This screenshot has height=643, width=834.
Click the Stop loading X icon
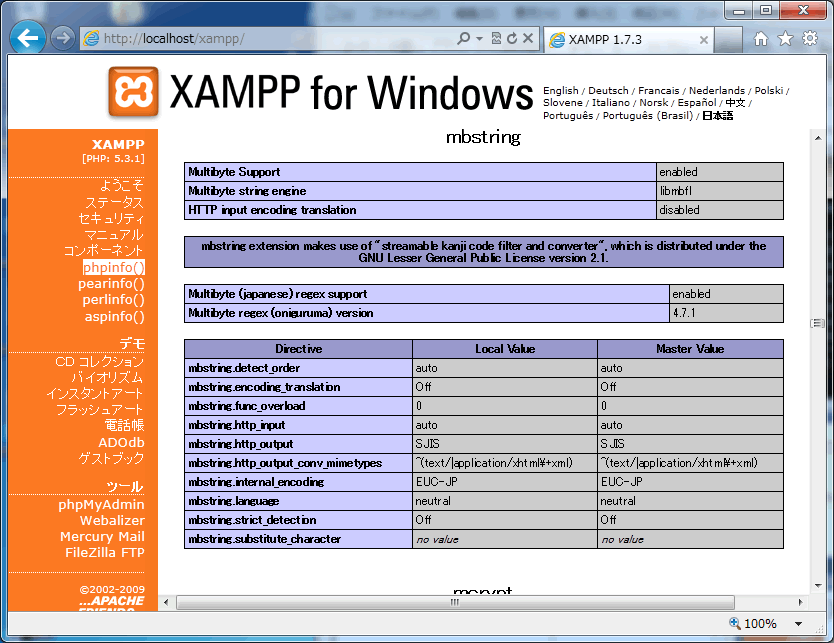[x=529, y=39]
